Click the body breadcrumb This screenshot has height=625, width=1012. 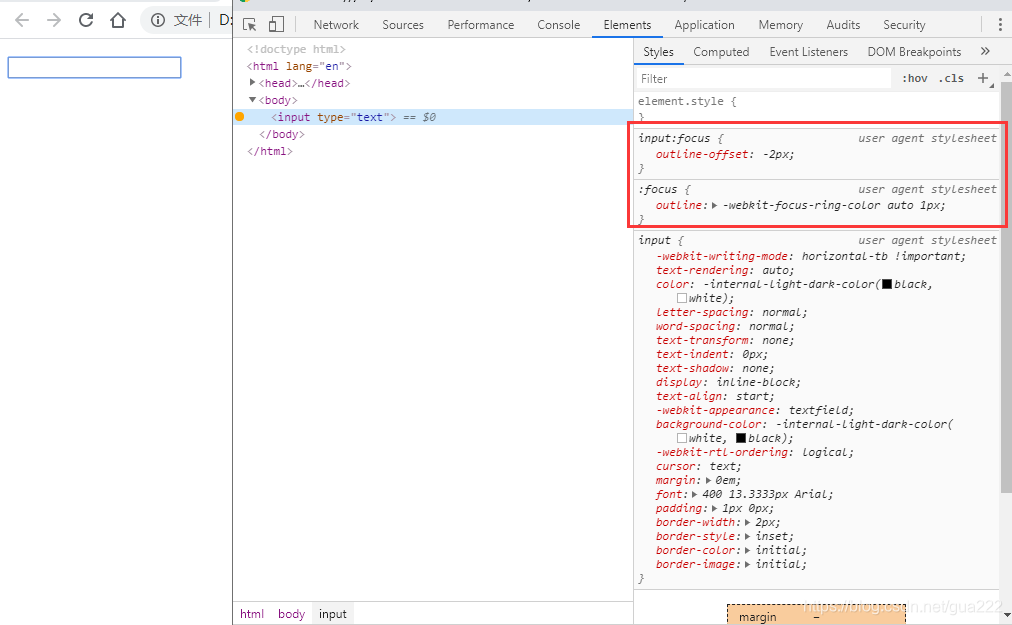(x=291, y=613)
